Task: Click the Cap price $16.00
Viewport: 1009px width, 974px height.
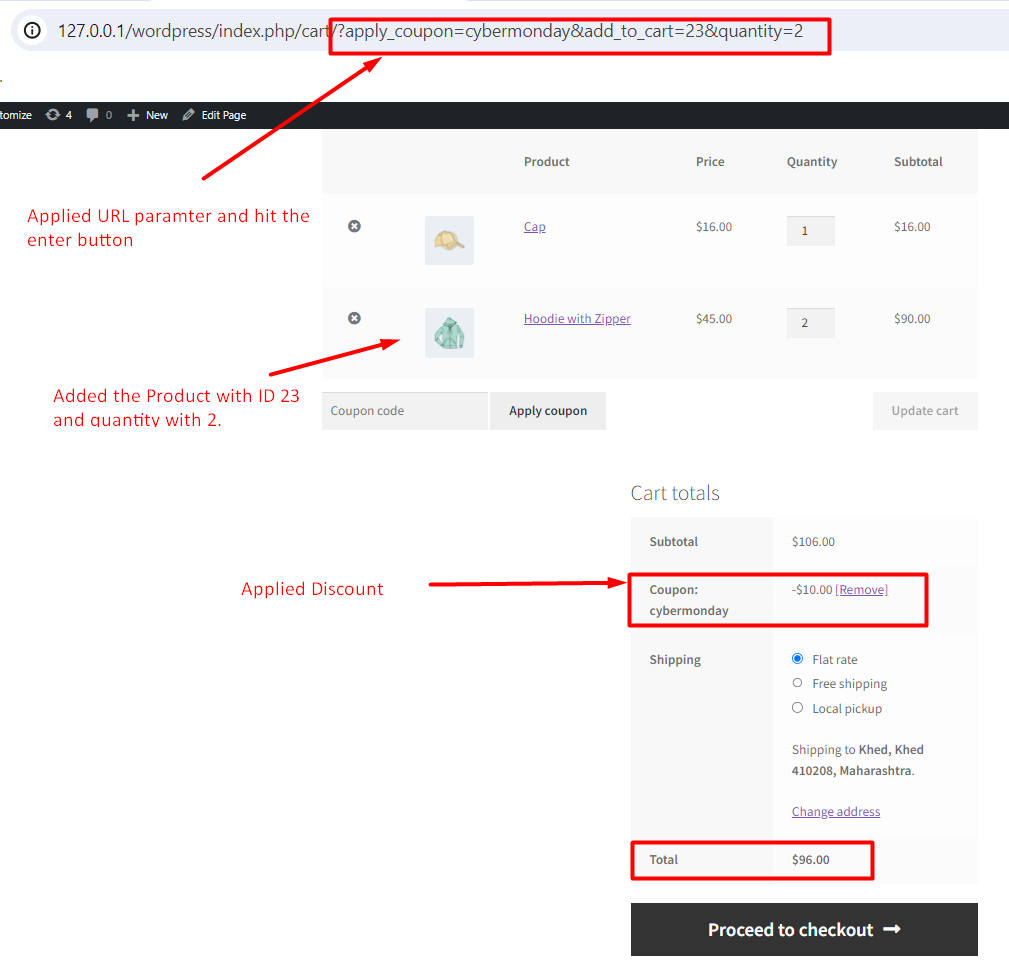Action: (714, 226)
